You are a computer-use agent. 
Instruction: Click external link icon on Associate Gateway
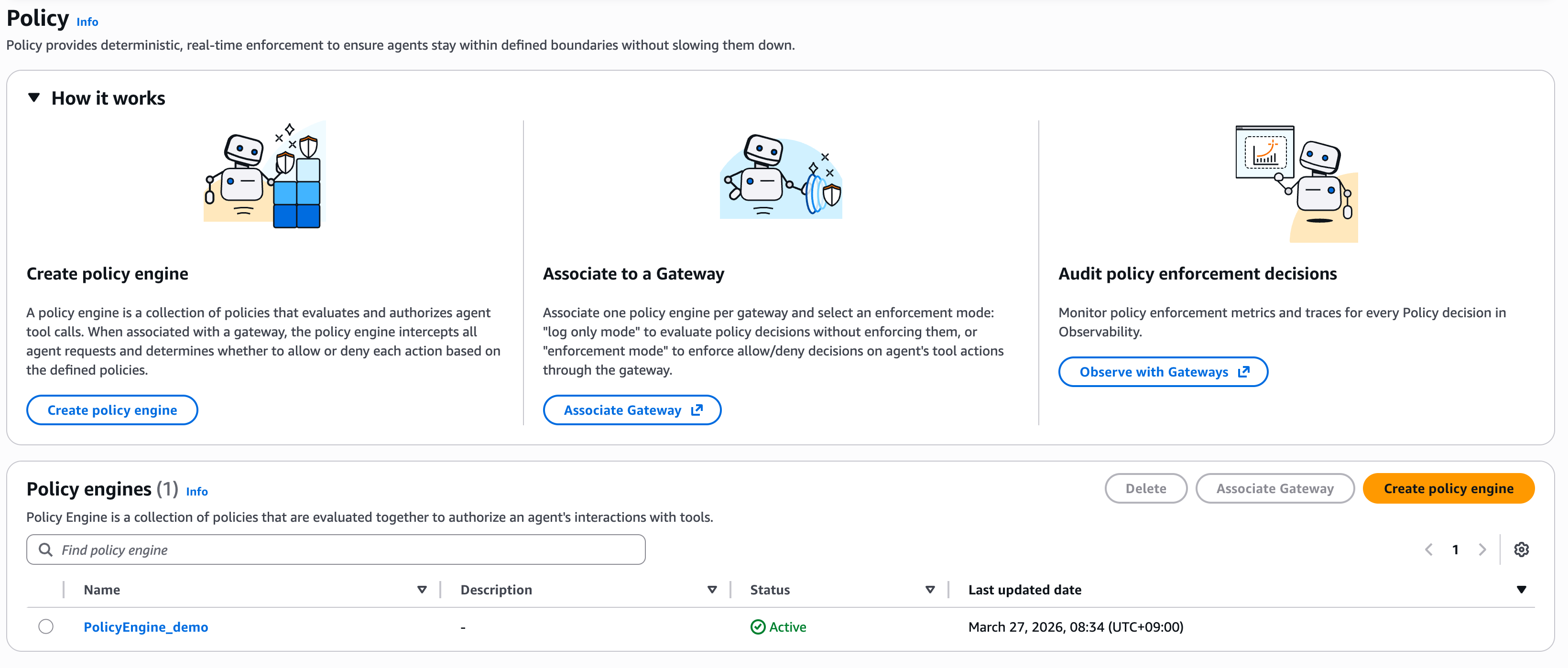click(x=697, y=410)
